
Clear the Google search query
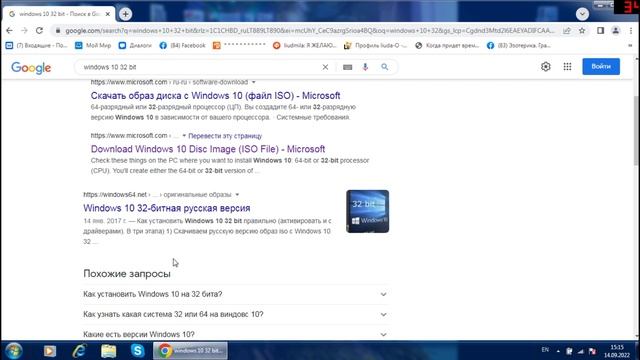click(x=325, y=67)
